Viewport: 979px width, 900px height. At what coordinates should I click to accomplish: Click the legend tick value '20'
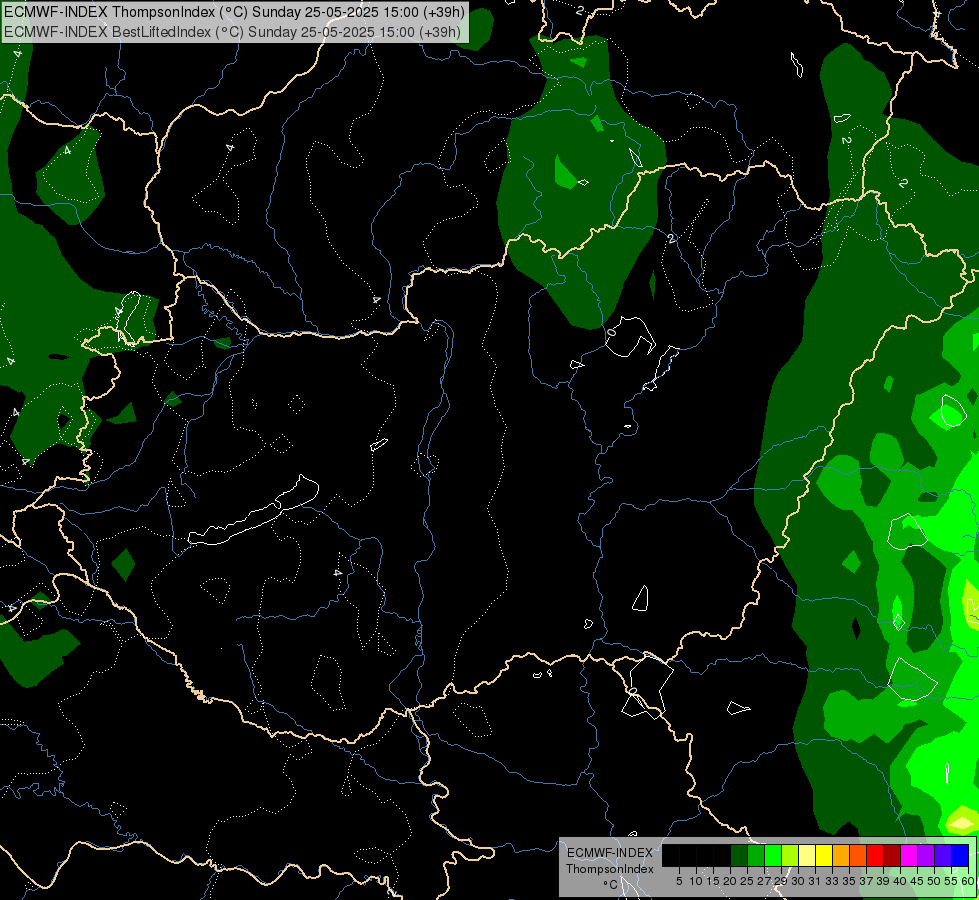tap(731, 881)
